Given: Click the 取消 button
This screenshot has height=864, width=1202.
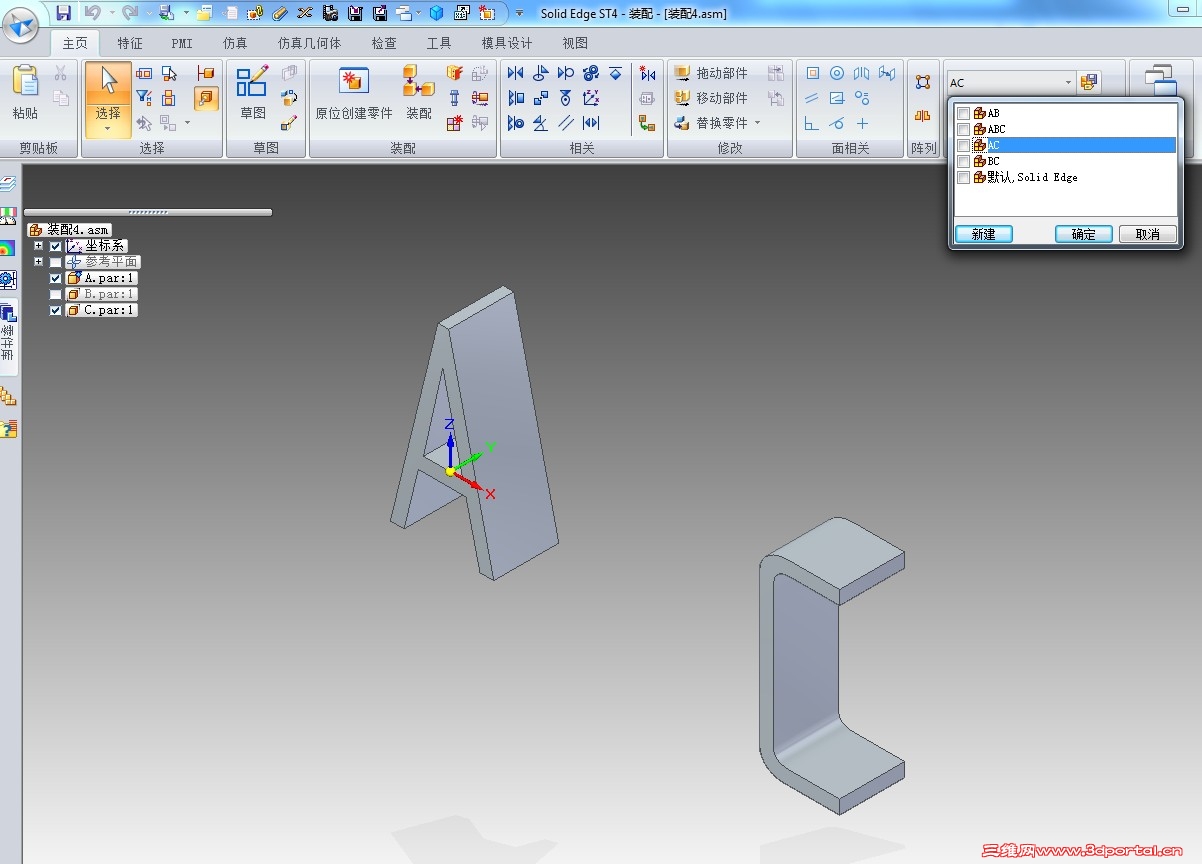Looking at the screenshot, I should coord(1148,234).
